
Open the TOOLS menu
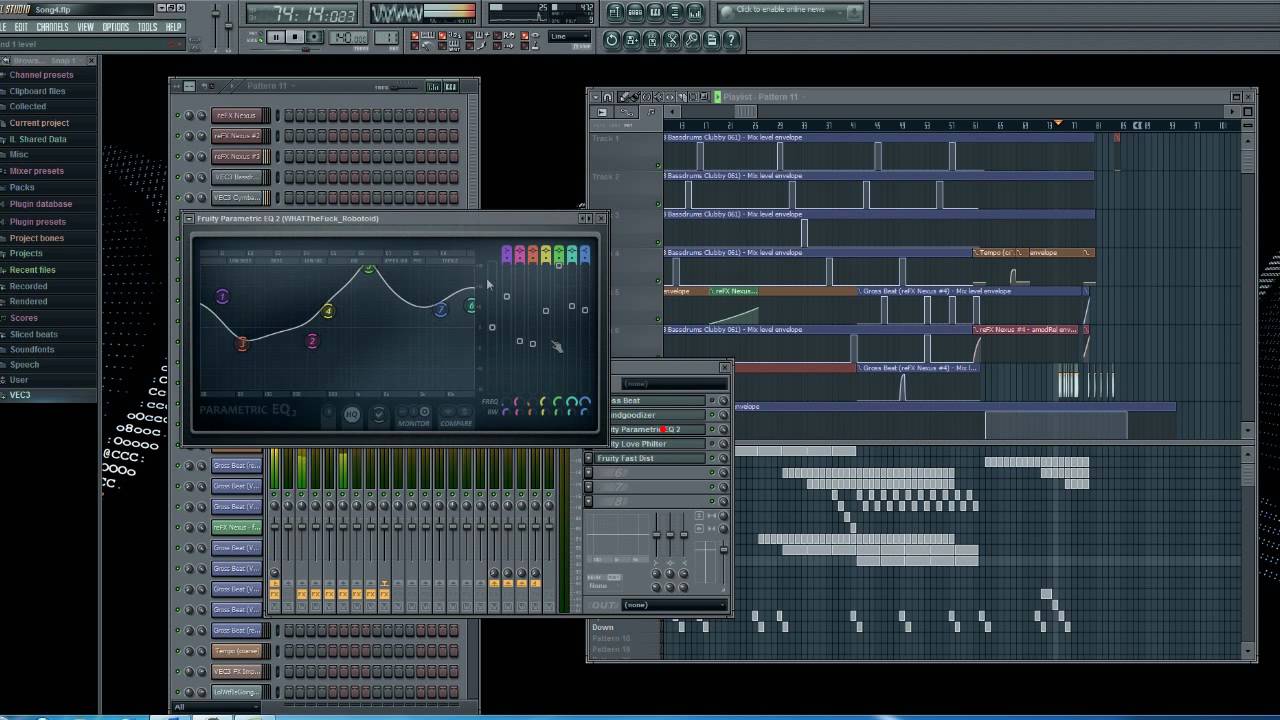pyautogui.click(x=147, y=27)
